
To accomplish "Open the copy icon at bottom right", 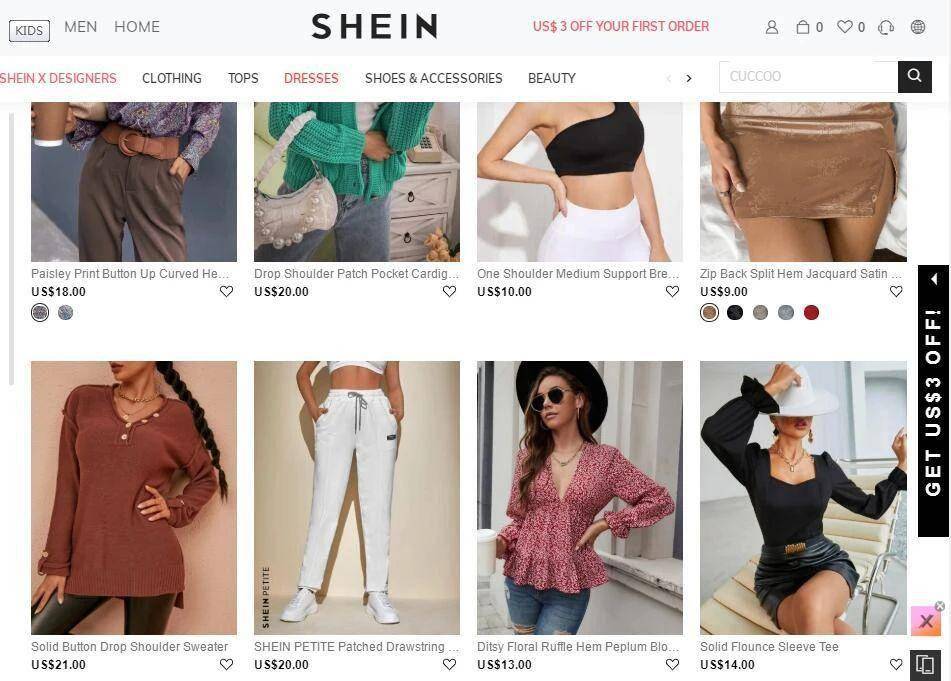I will tap(924, 664).
